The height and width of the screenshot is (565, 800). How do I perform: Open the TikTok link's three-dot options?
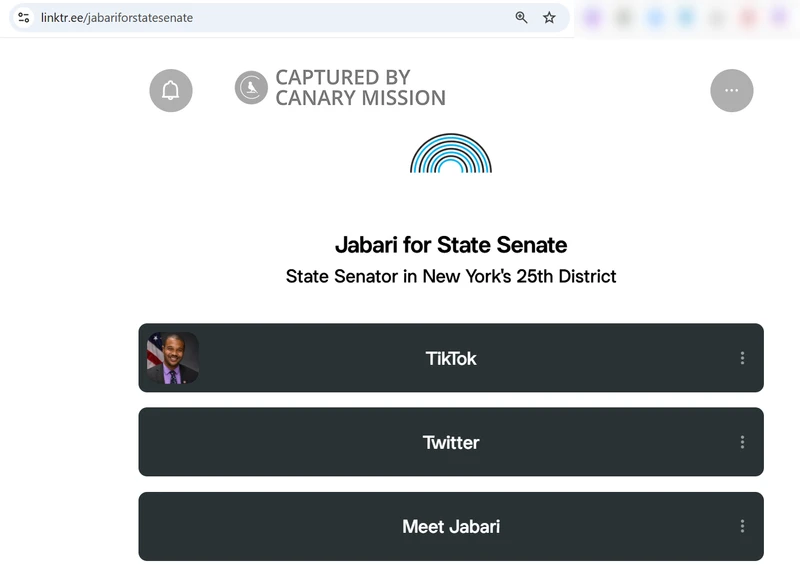point(742,358)
